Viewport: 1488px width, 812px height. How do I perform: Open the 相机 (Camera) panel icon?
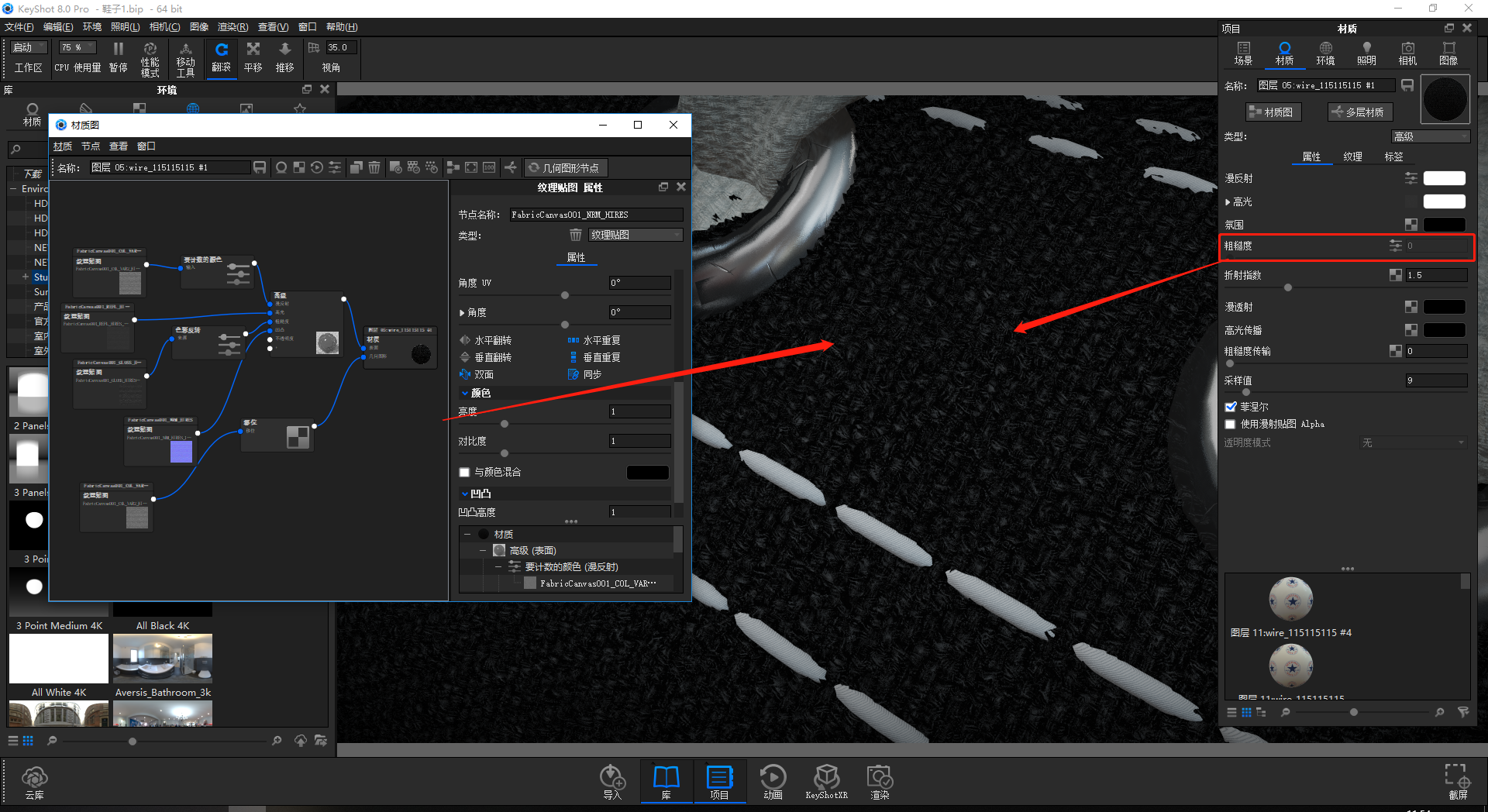[x=1407, y=54]
